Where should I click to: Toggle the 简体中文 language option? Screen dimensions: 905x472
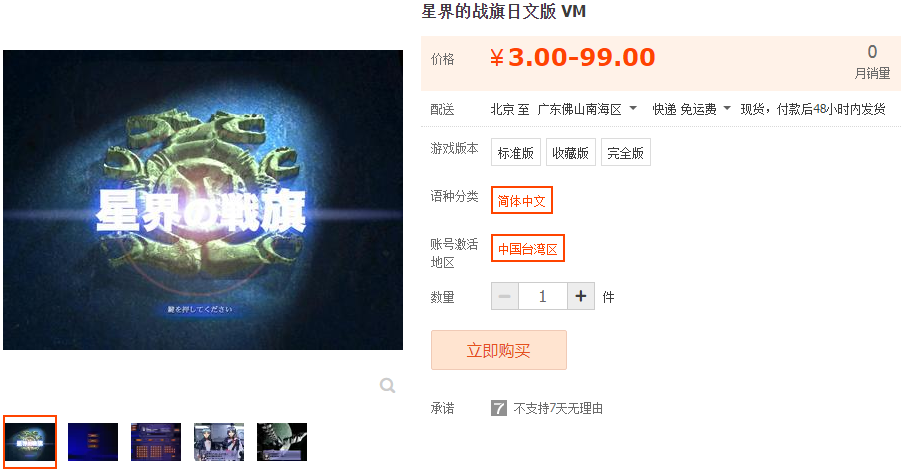[522, 200]
